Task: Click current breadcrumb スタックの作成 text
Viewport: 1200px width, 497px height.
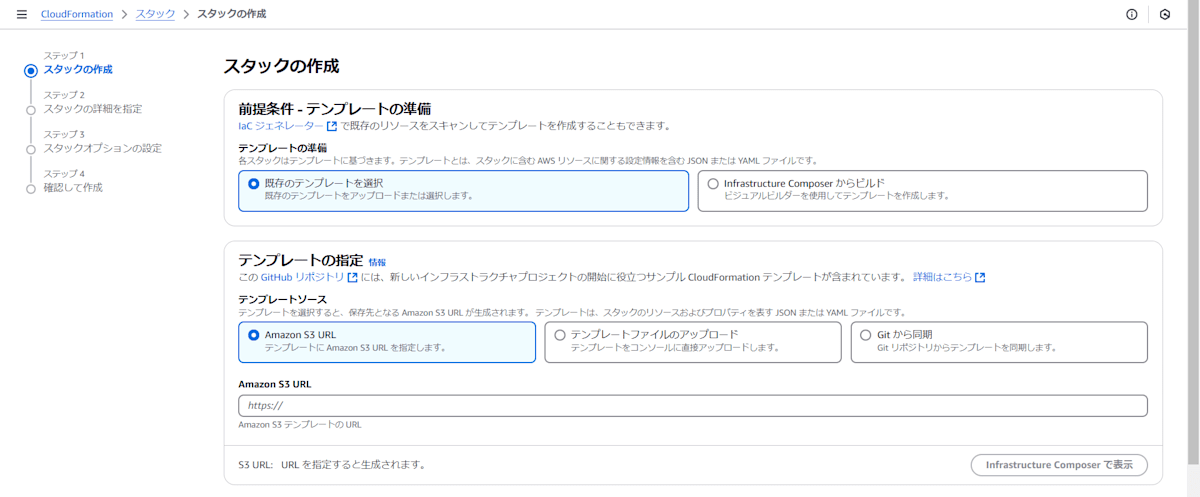Action: [x=231, y=14]
